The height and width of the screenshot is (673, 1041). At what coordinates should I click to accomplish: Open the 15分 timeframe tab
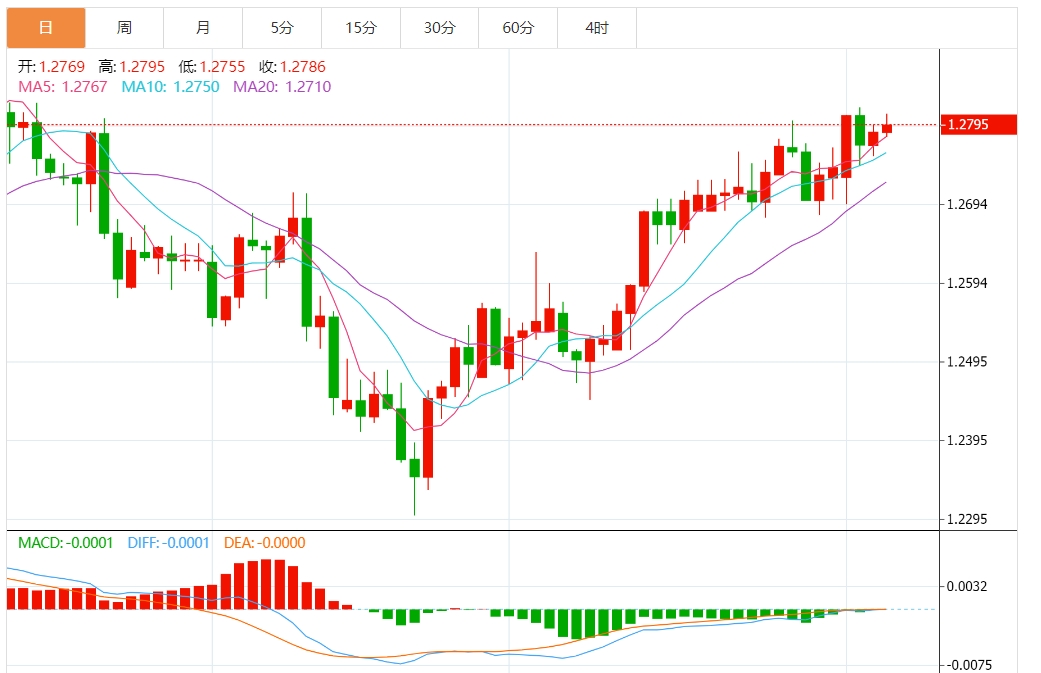pyautogui.click(x=361, y=28)
